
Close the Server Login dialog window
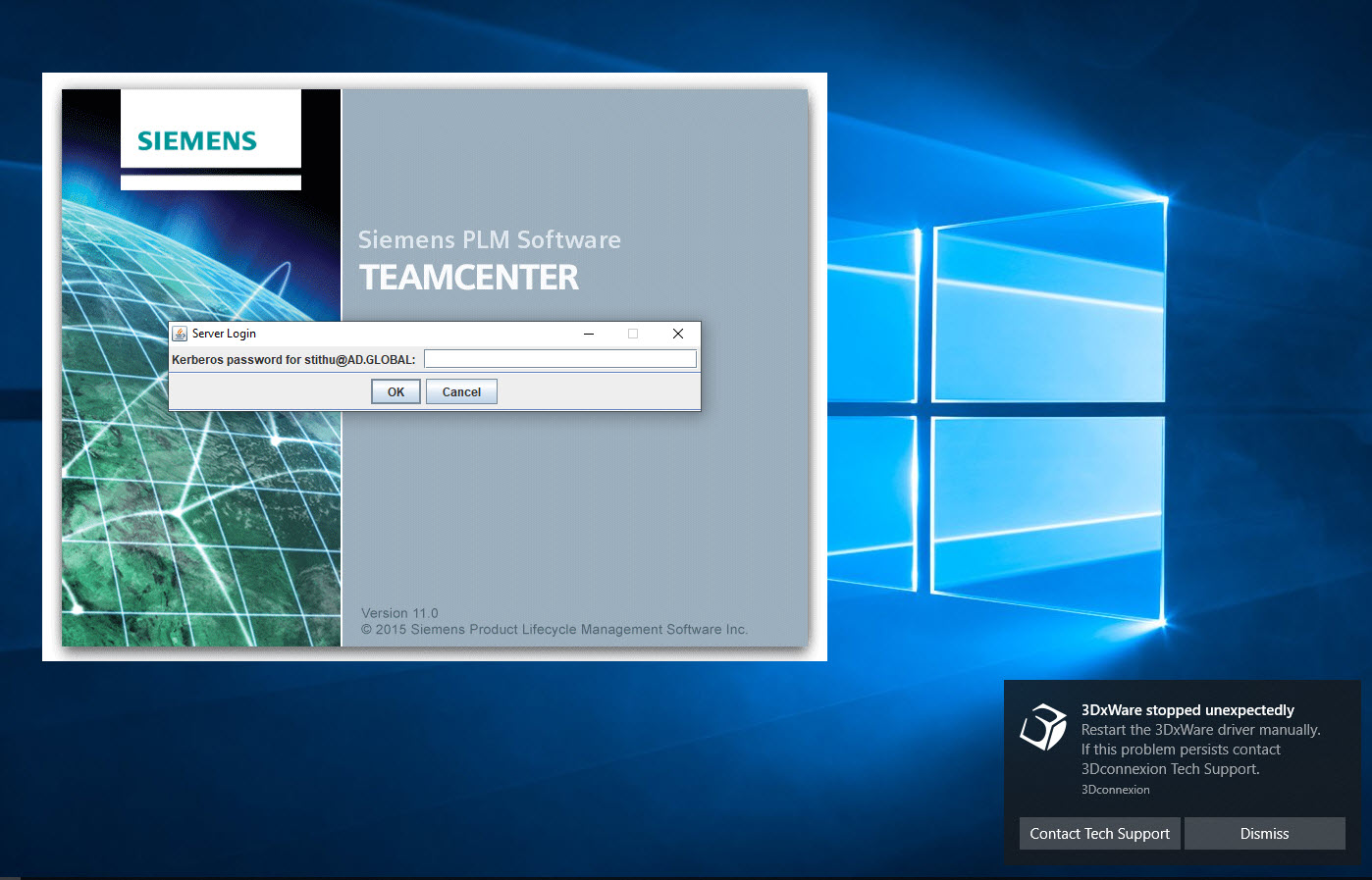coord(677,334)
